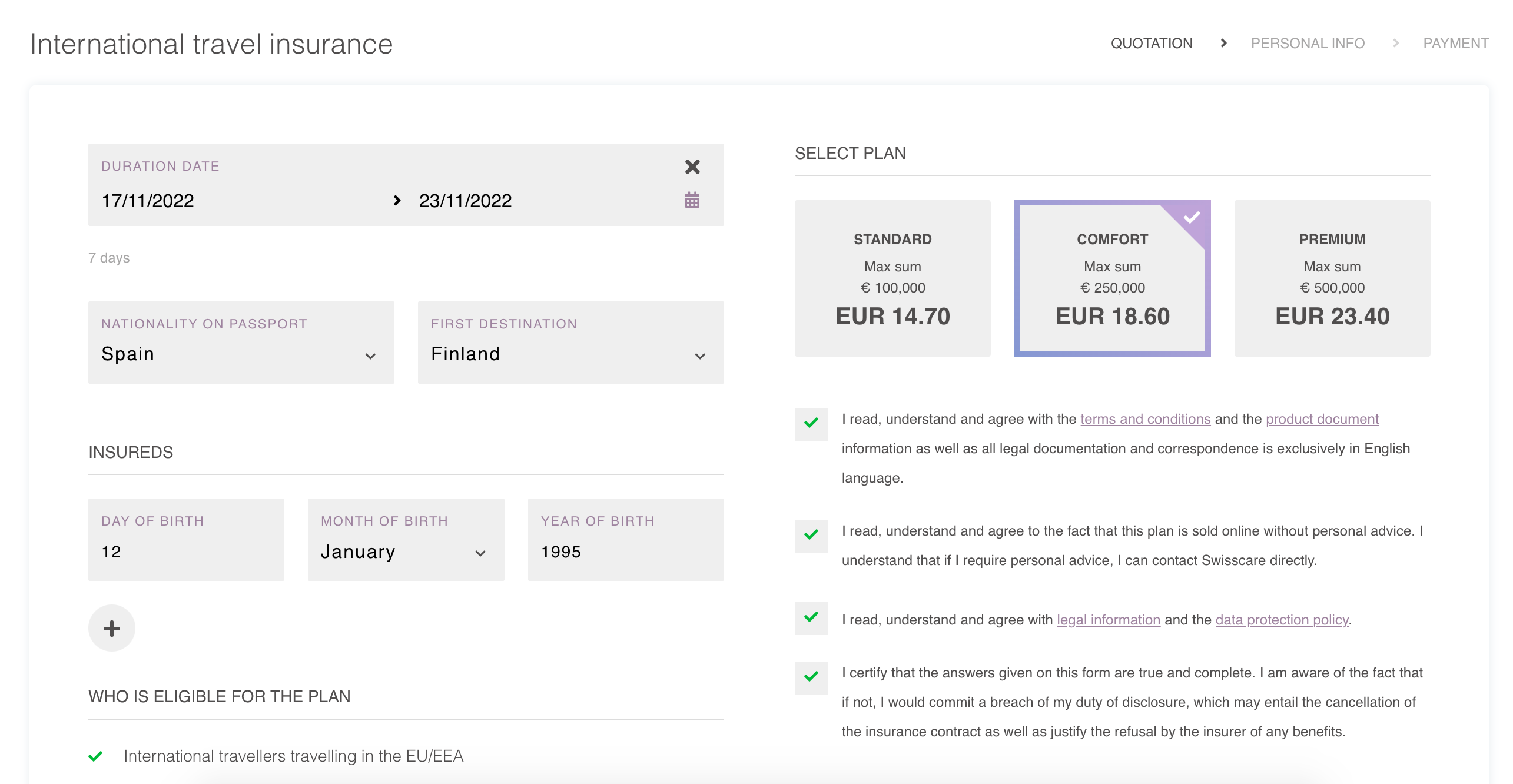Open the Month of Birth dropdown
This screenshot has height=784, width=1513.
pos(406,552)
